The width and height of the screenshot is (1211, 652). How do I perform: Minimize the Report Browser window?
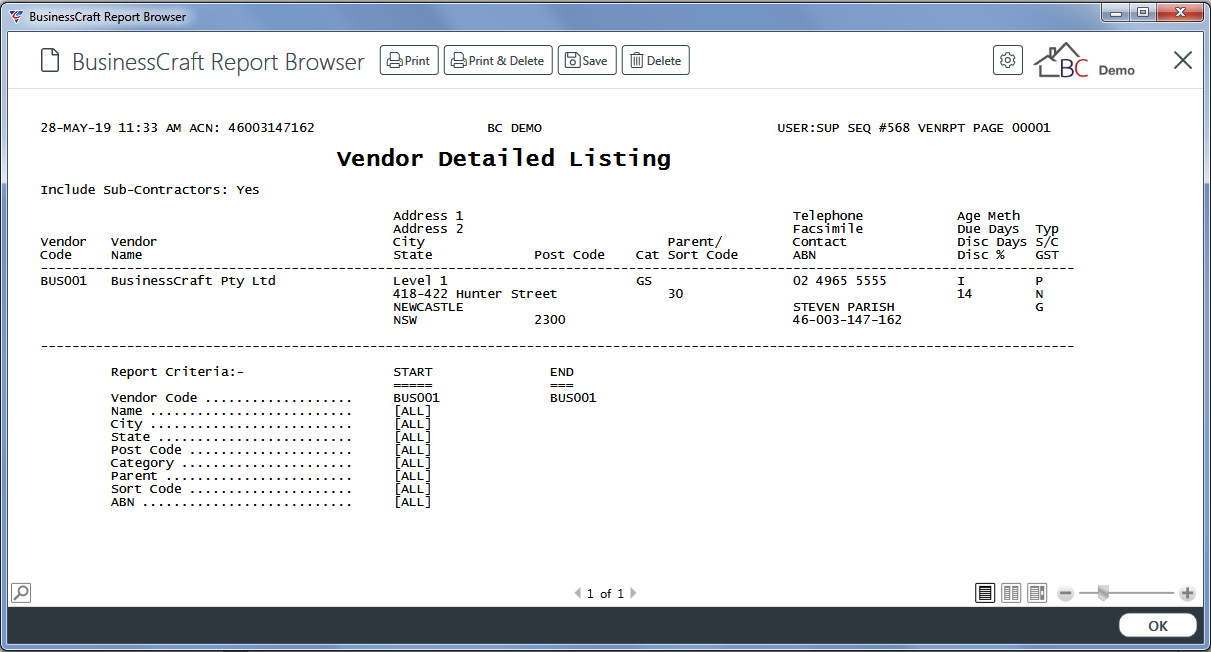1115,12
